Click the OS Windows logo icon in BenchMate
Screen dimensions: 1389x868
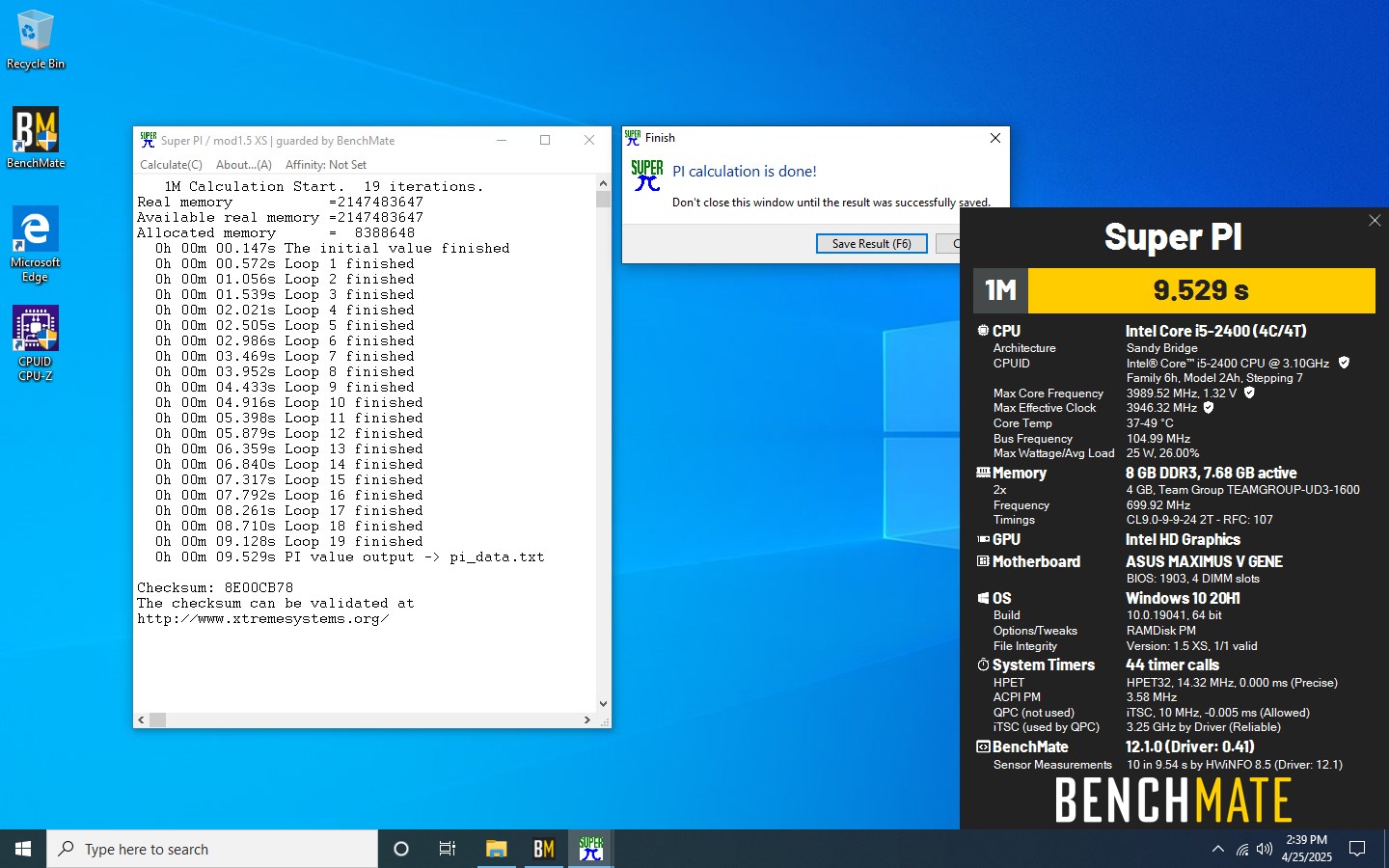(x=983, y=598)
